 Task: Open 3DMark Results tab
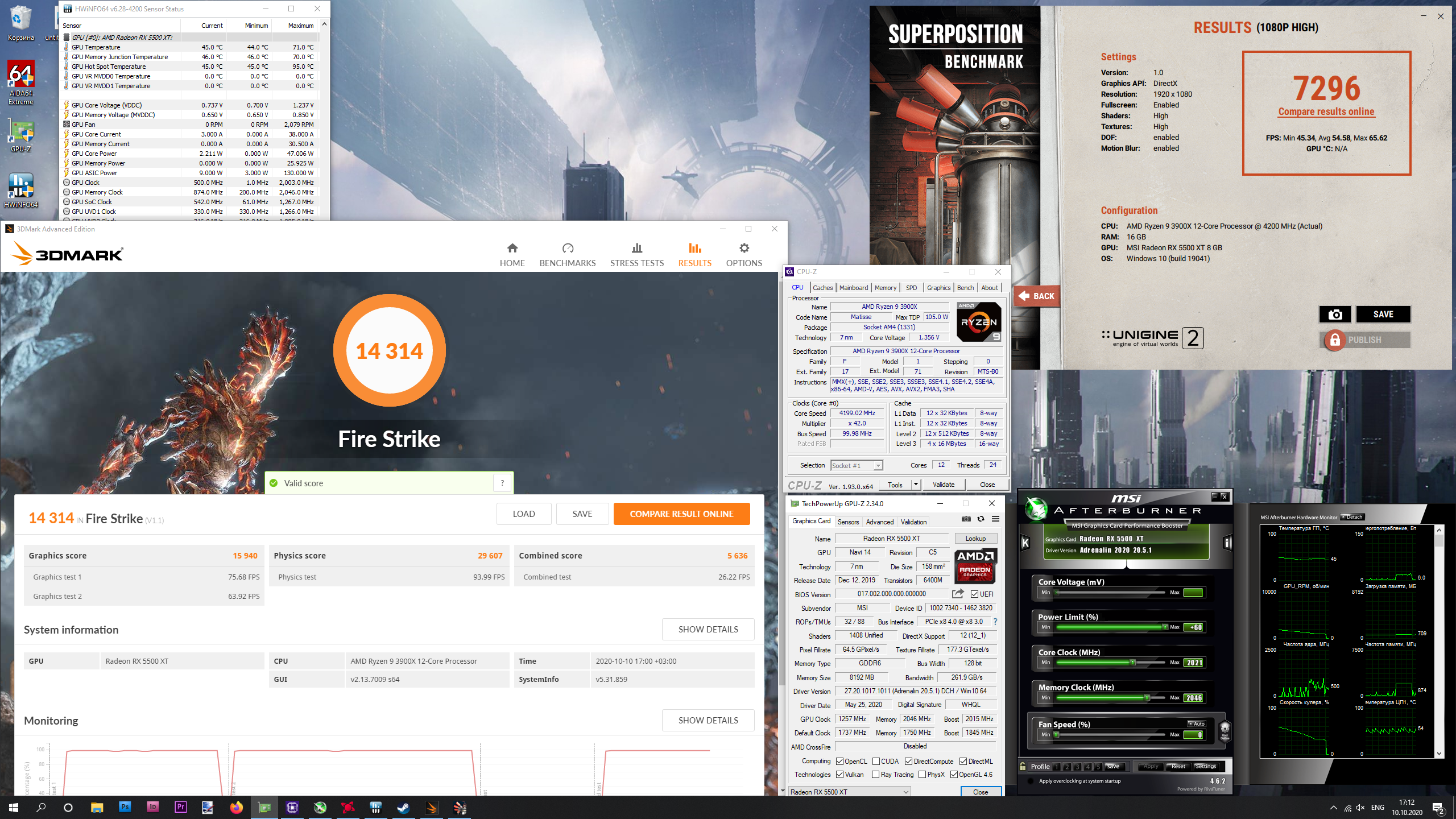tap(694, 254)
